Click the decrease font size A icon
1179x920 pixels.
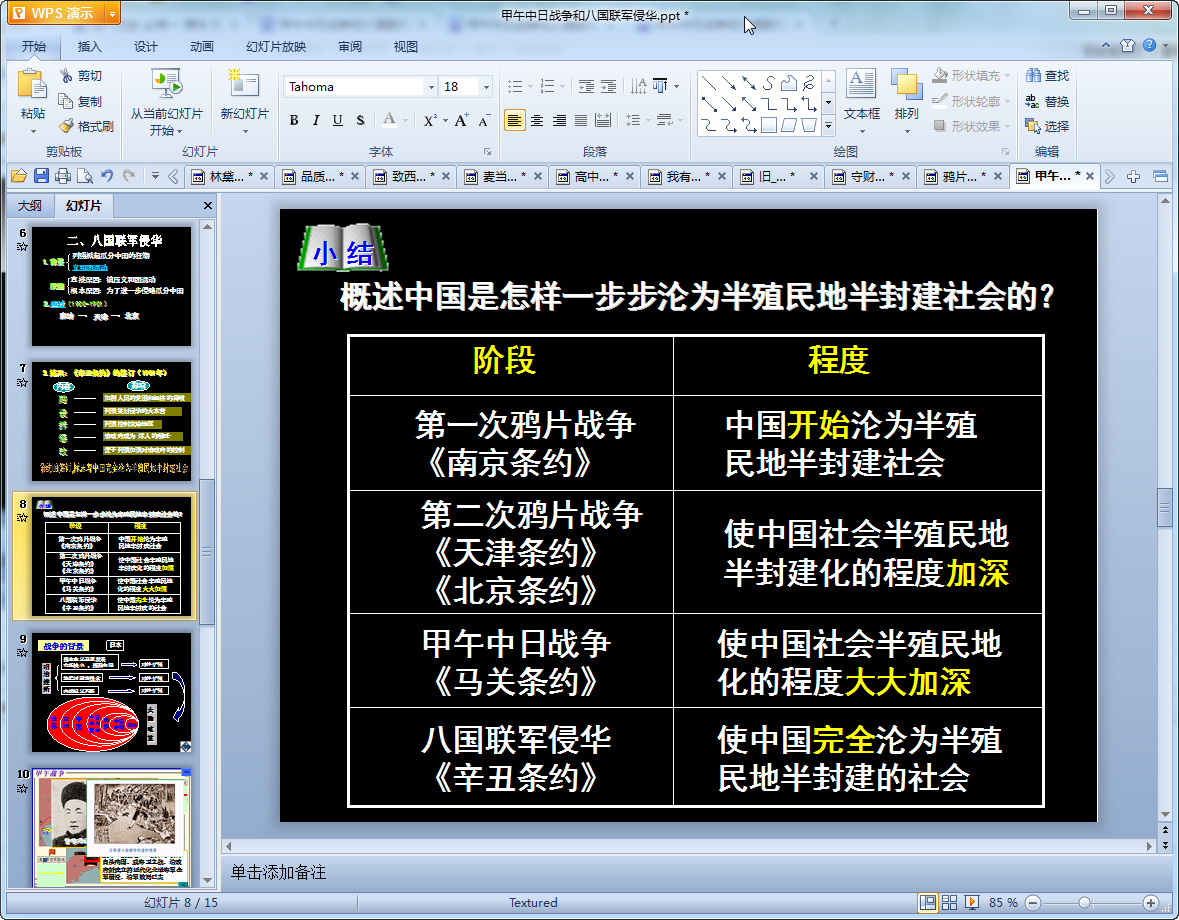(x=483, y=120)
